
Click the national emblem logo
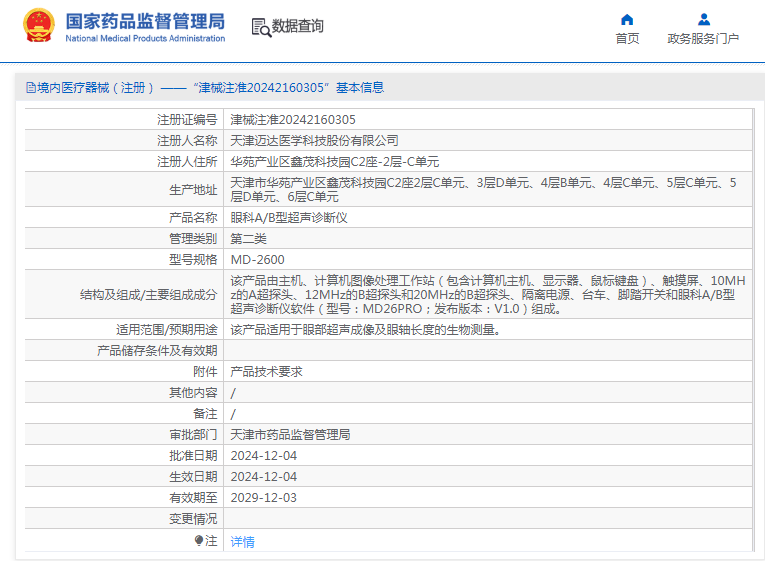[x=39, y=25]
